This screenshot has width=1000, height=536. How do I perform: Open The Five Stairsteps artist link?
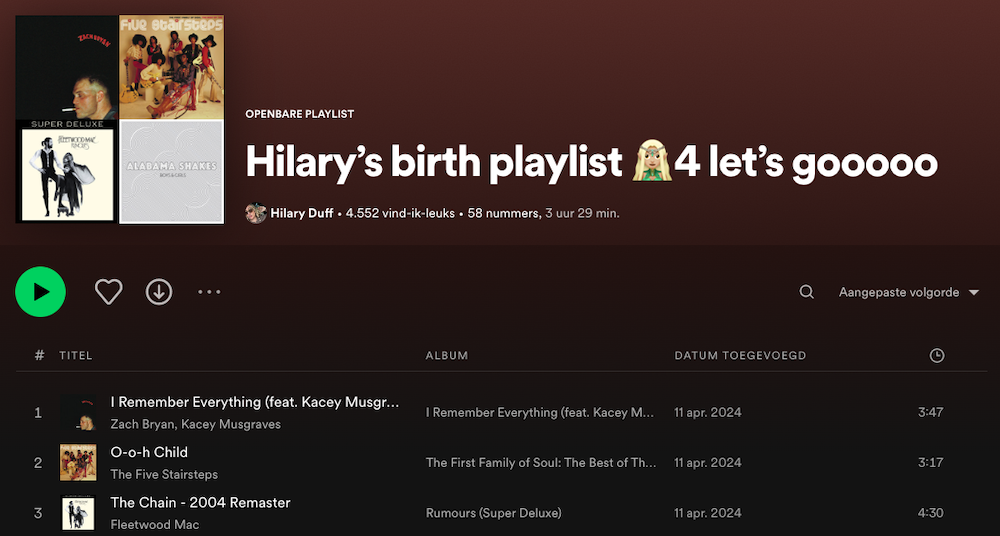[x=164, y=474]
